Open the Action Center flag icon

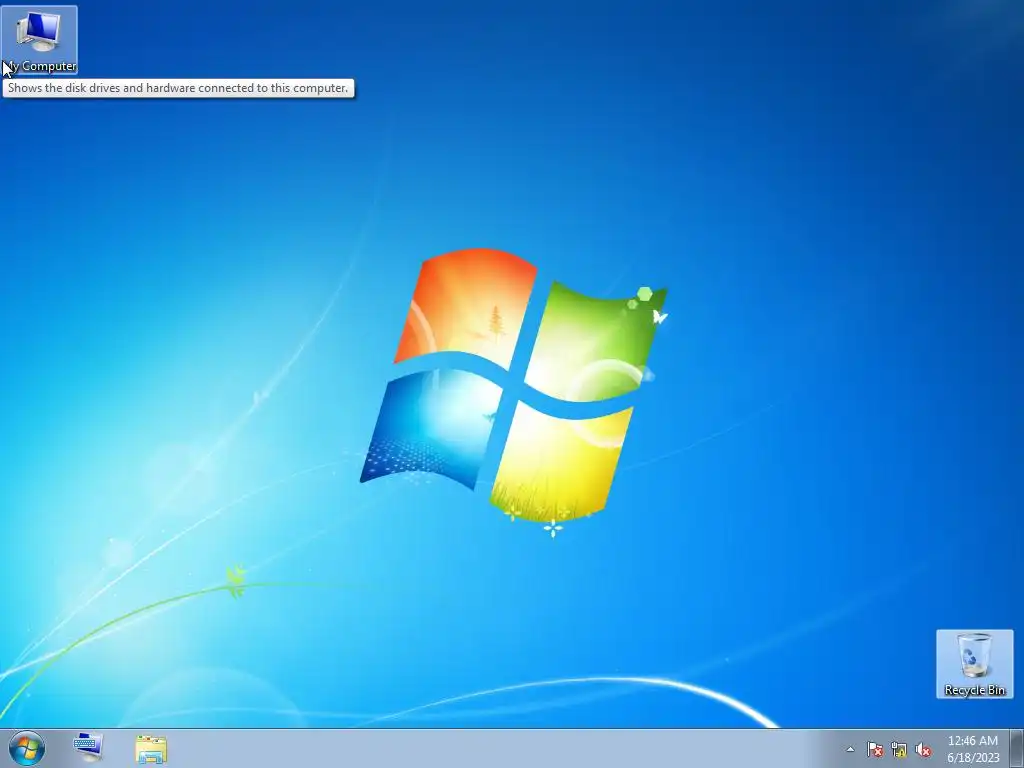tap(874, 749)
